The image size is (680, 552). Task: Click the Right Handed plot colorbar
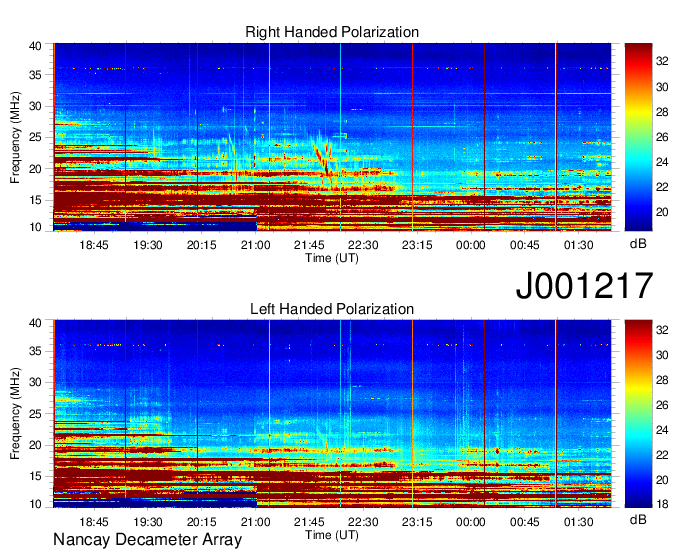(638, 137)
